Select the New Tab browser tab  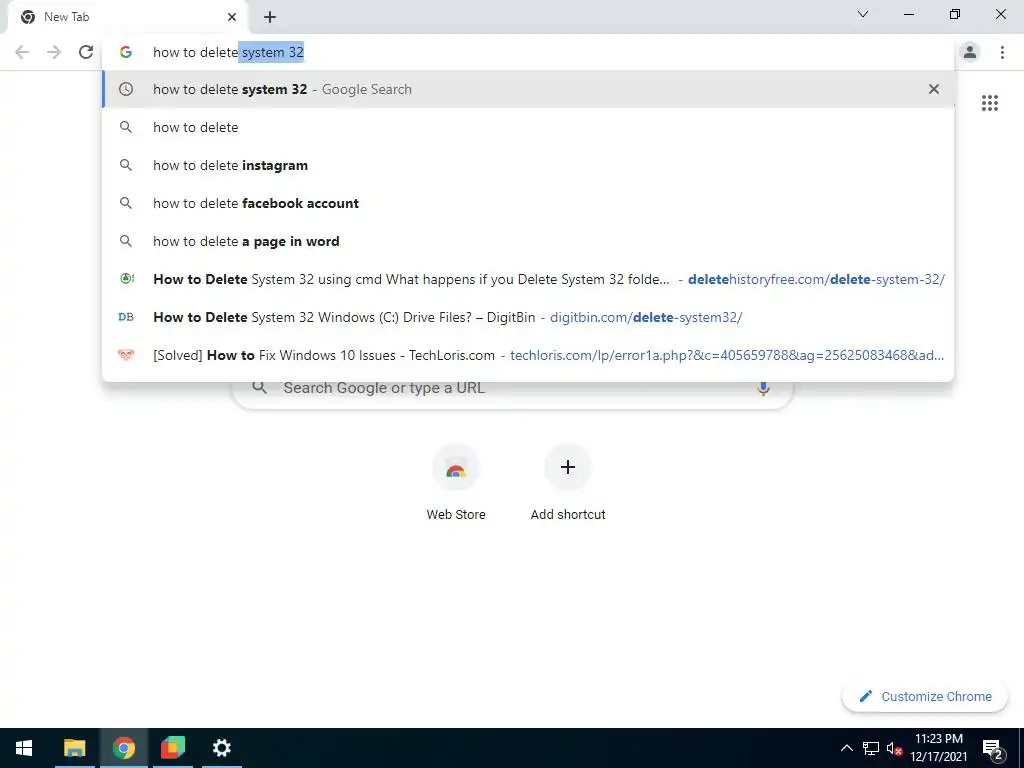coord(127,17)
